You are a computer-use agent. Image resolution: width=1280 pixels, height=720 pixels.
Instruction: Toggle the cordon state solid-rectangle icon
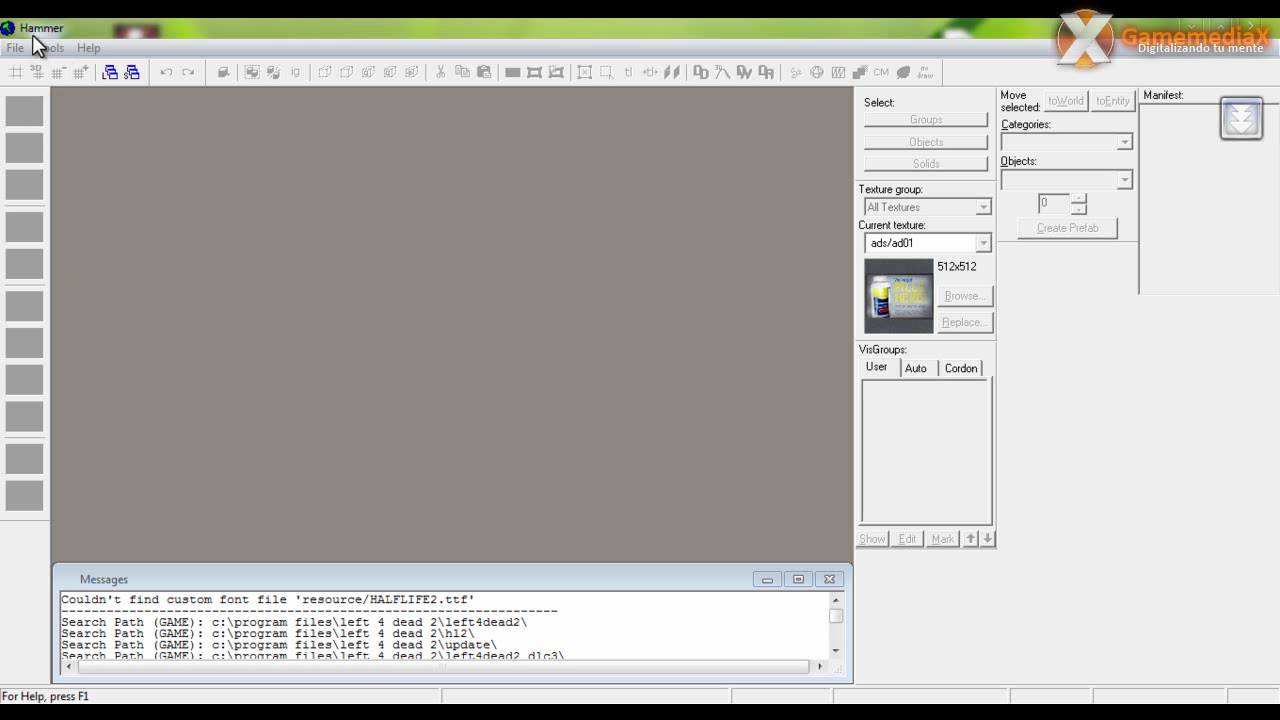tap(512, 72)
